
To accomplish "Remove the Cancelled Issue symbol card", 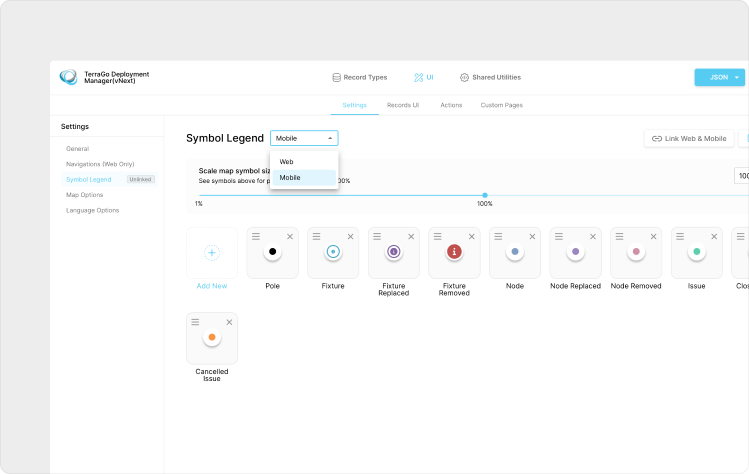I will (229, 322).
